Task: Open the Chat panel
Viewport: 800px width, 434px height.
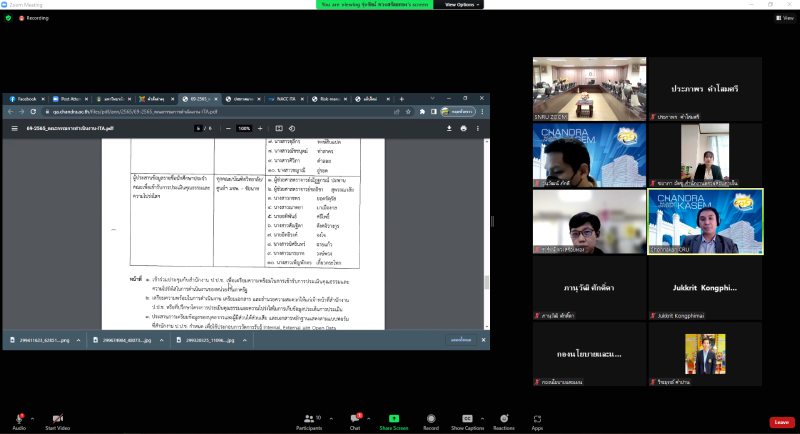Action: coord(354,418)
